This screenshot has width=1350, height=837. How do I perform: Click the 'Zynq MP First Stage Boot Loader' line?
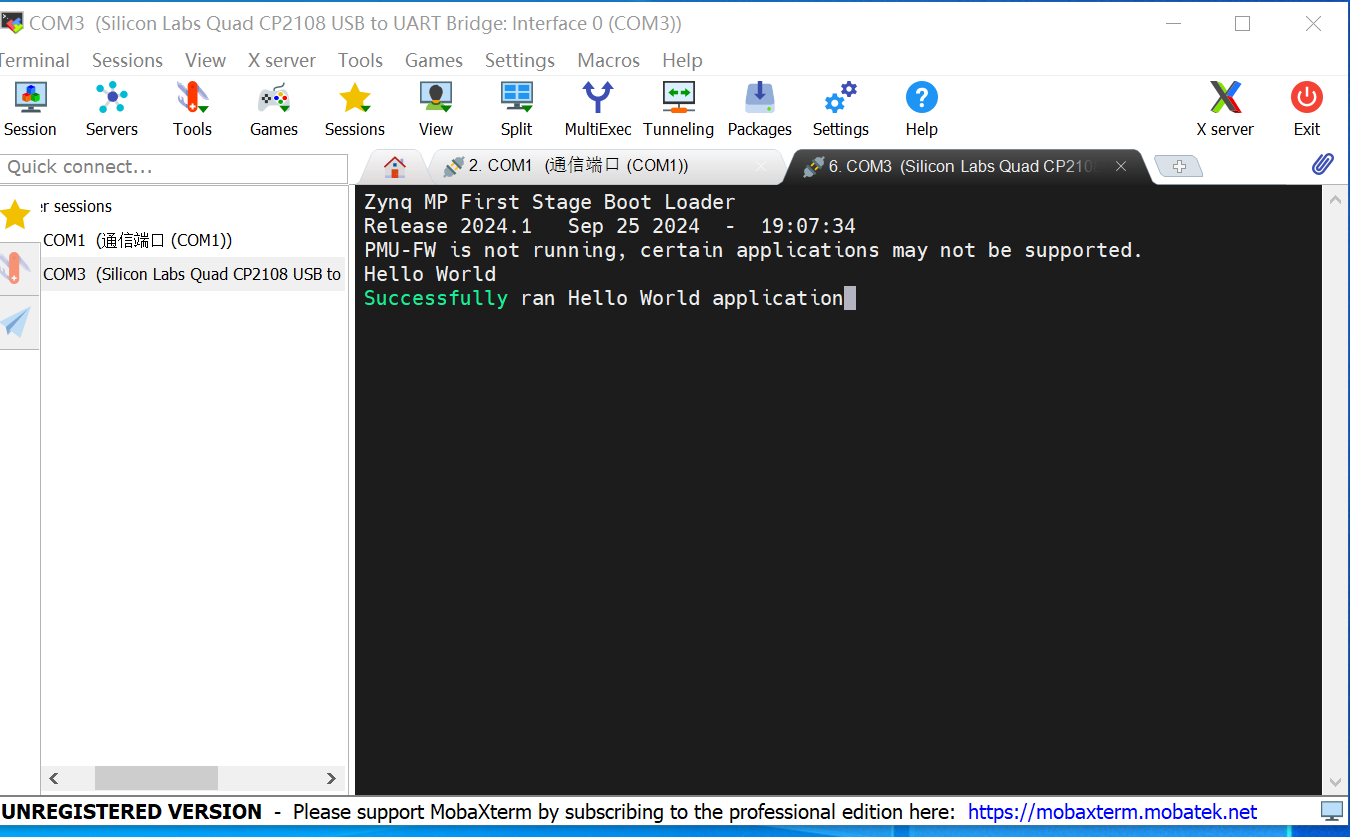550,202
